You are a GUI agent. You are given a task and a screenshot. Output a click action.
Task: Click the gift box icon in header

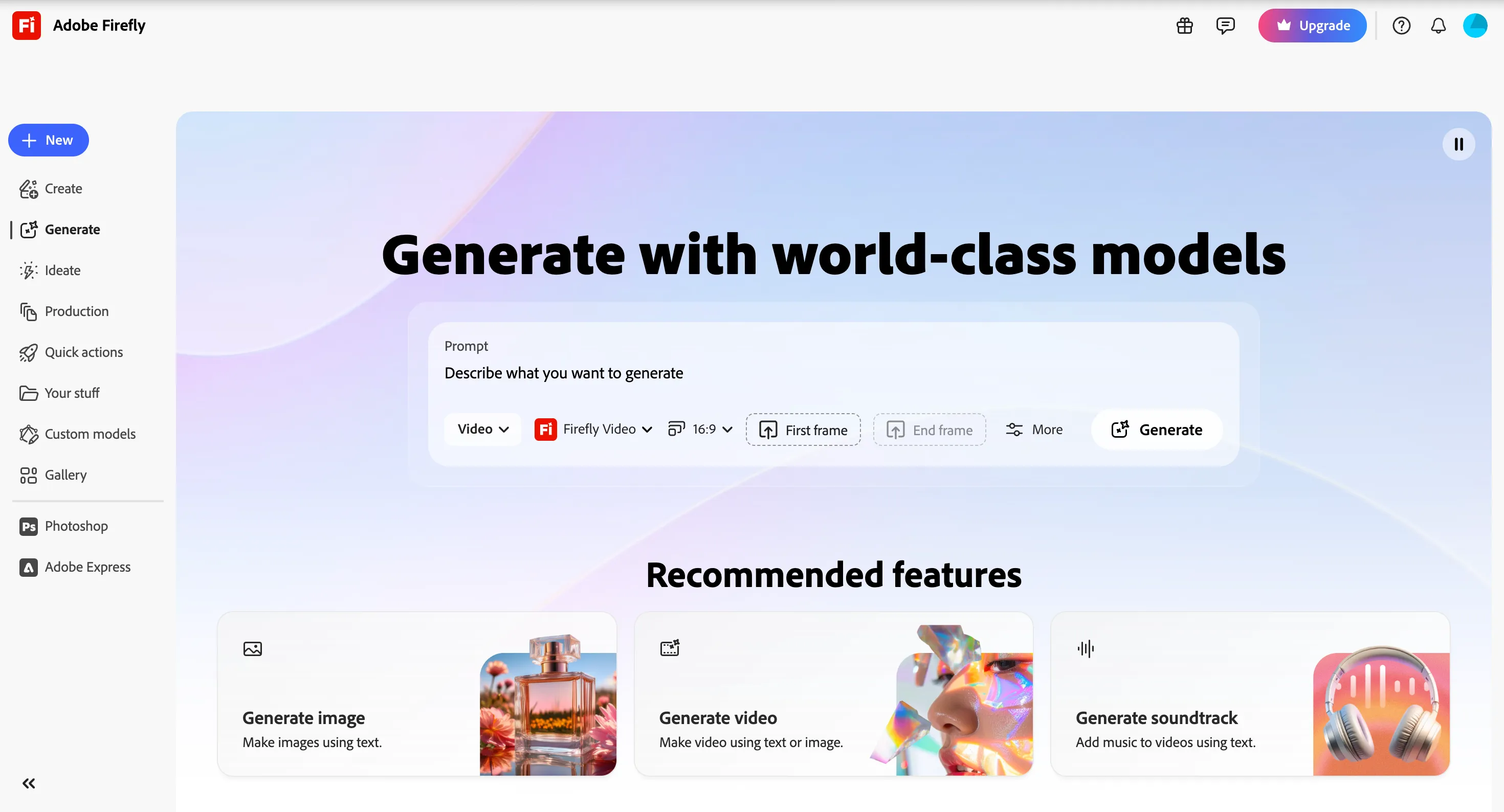[x=1185, y=26]
